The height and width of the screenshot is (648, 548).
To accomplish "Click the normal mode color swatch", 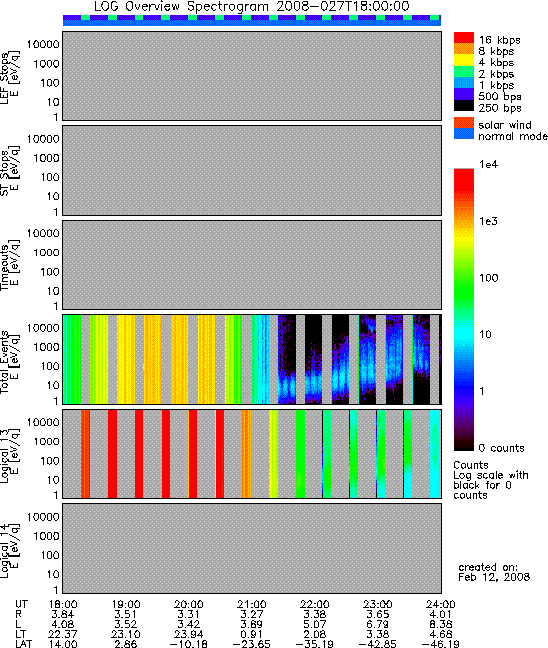I will click(x=464, y=133).
